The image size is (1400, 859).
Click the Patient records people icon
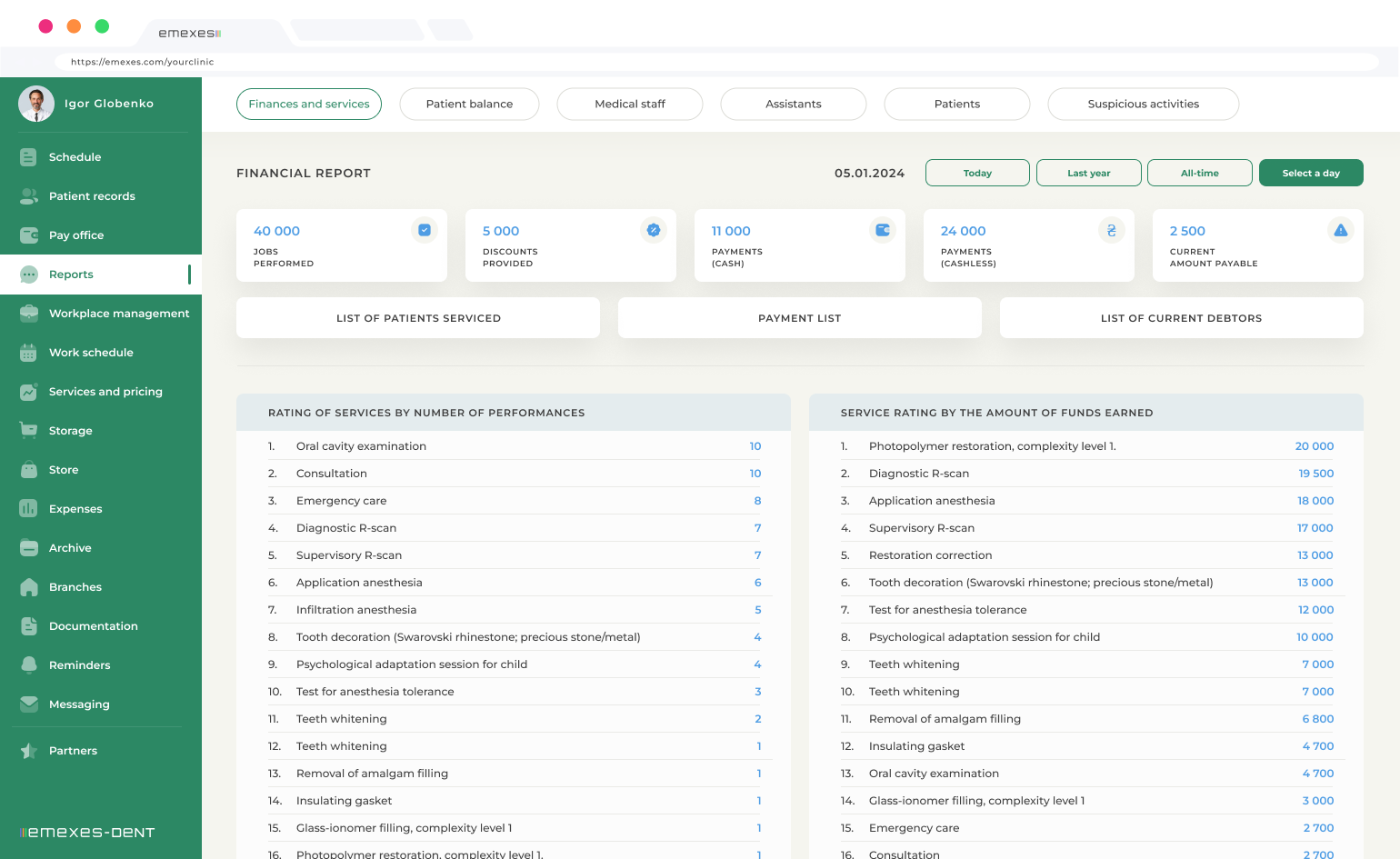28,196
